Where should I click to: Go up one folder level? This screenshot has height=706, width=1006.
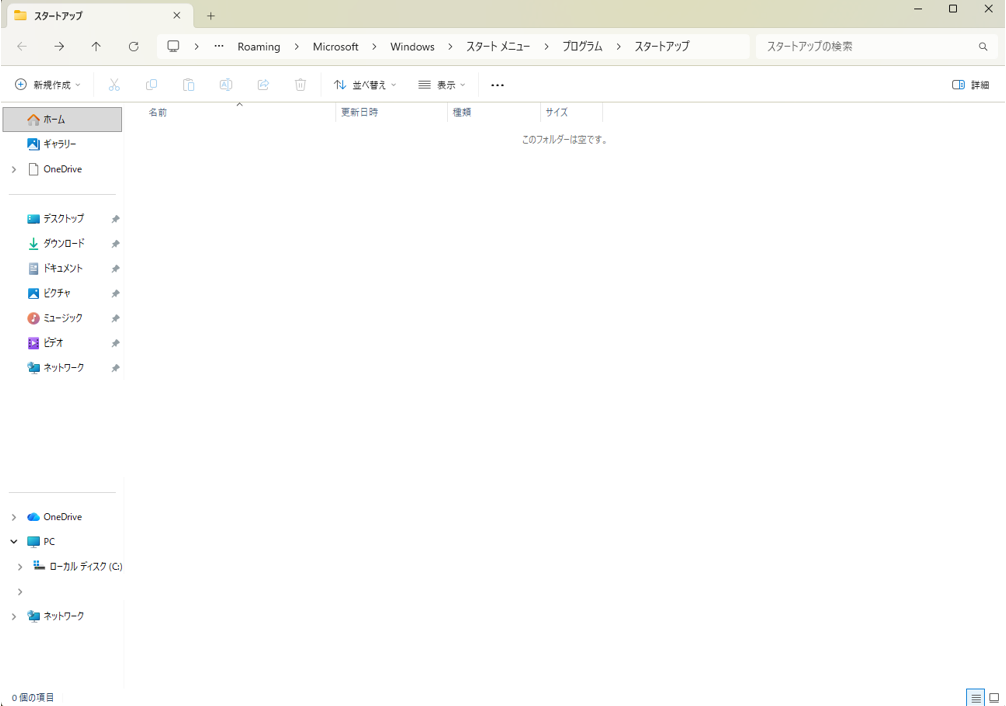[x=96, y=47]
